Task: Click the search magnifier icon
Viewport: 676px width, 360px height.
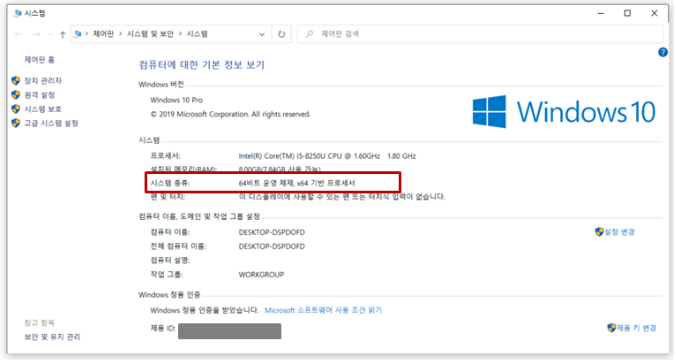Action: [x=309, y=34]
